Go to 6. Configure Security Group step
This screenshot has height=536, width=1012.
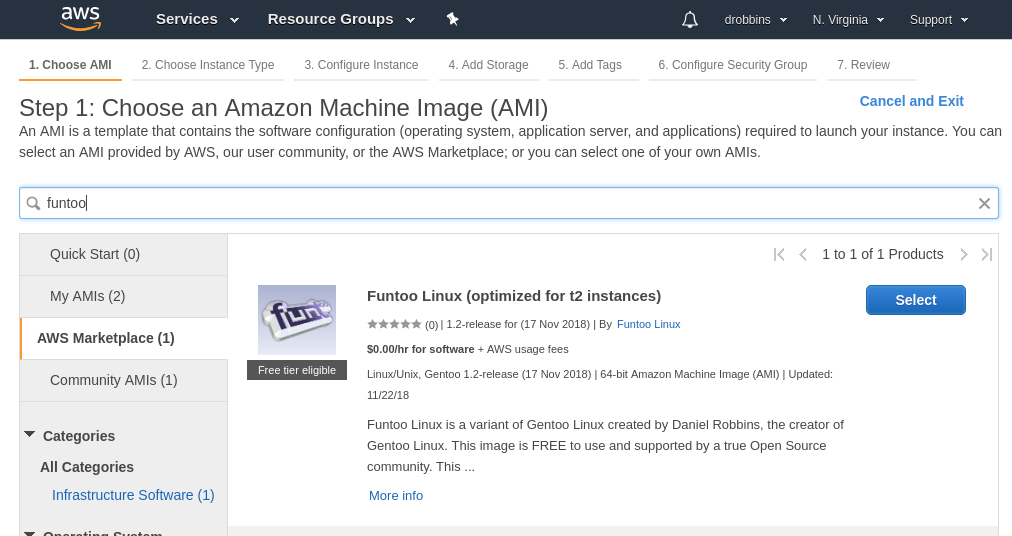(733, 65)
